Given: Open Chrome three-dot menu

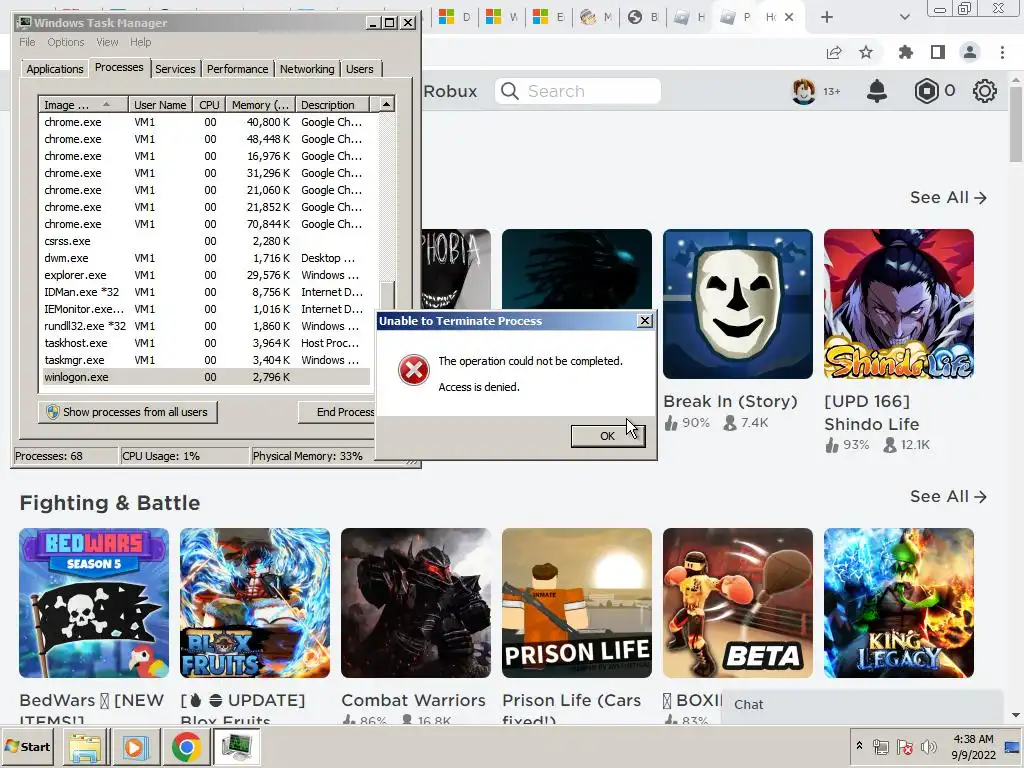Looking at the screenshot, I should pyautogui.click(x=1002, y=52).
